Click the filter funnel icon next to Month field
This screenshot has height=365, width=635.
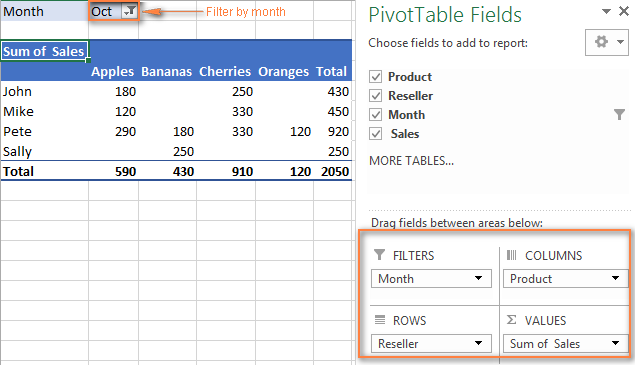(619, 115)
